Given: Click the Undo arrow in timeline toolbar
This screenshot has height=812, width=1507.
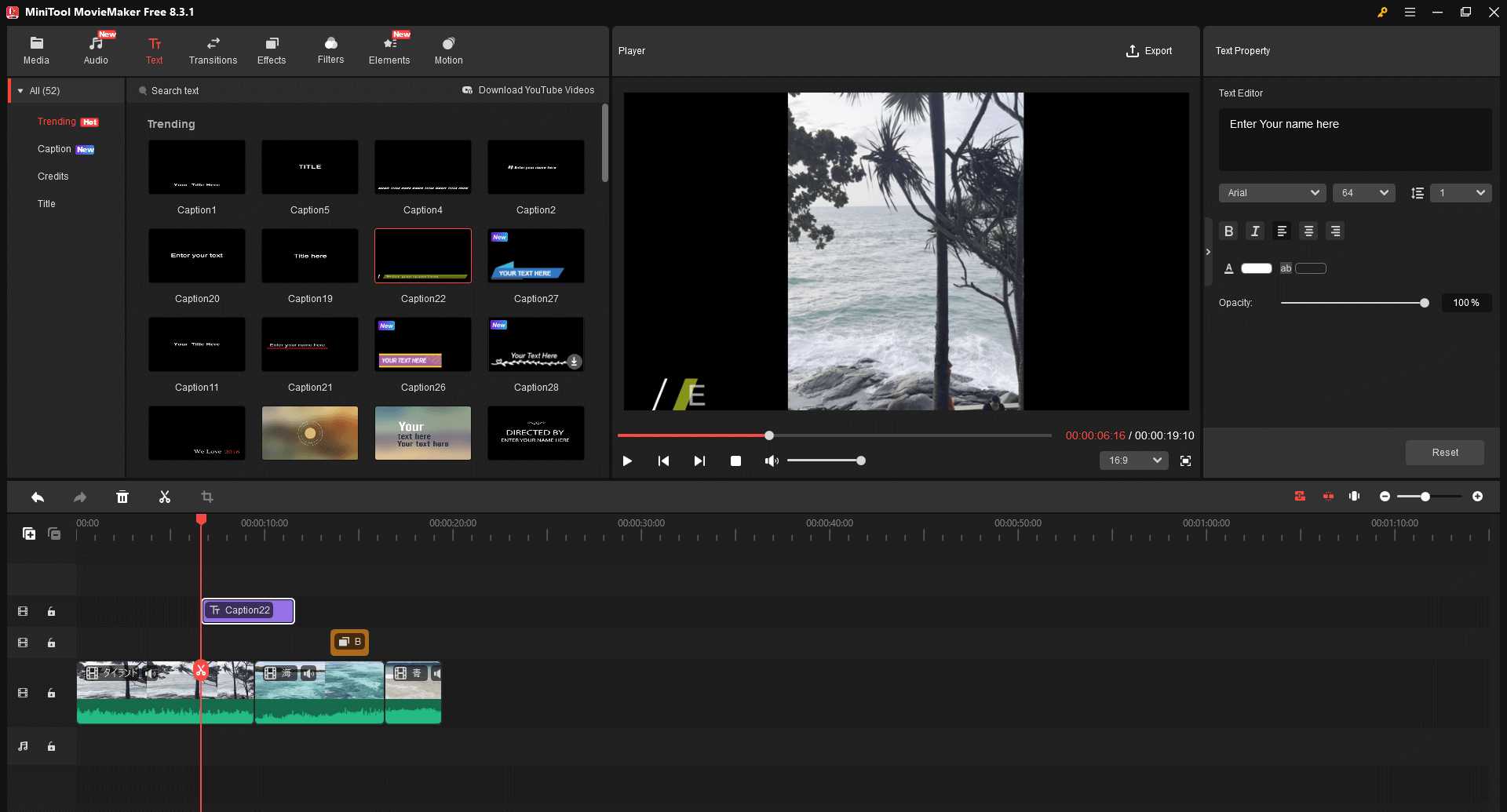Looking at the screenshot, I should point(38,497).
